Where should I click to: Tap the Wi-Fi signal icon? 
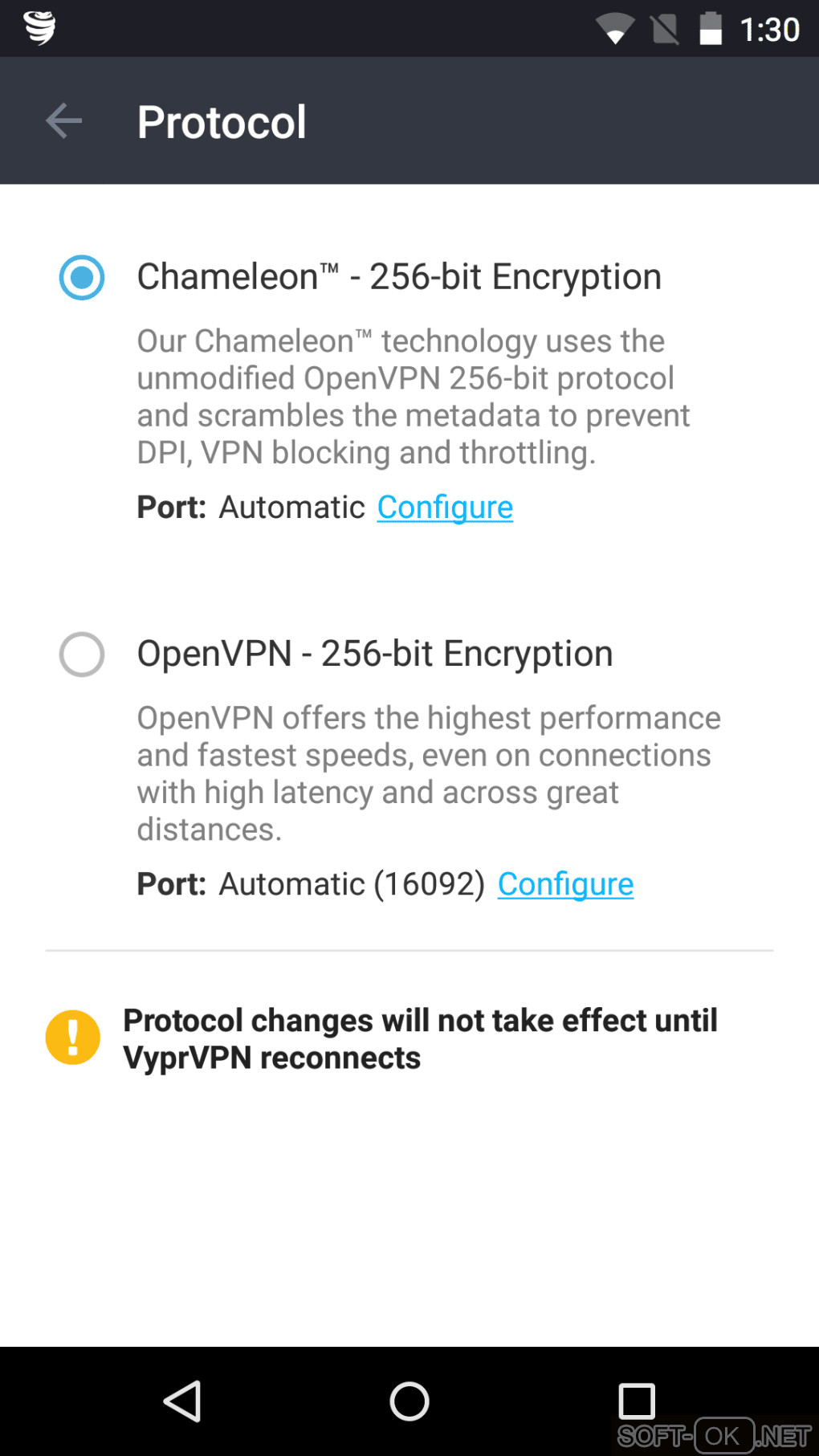(x=615, y=29)
